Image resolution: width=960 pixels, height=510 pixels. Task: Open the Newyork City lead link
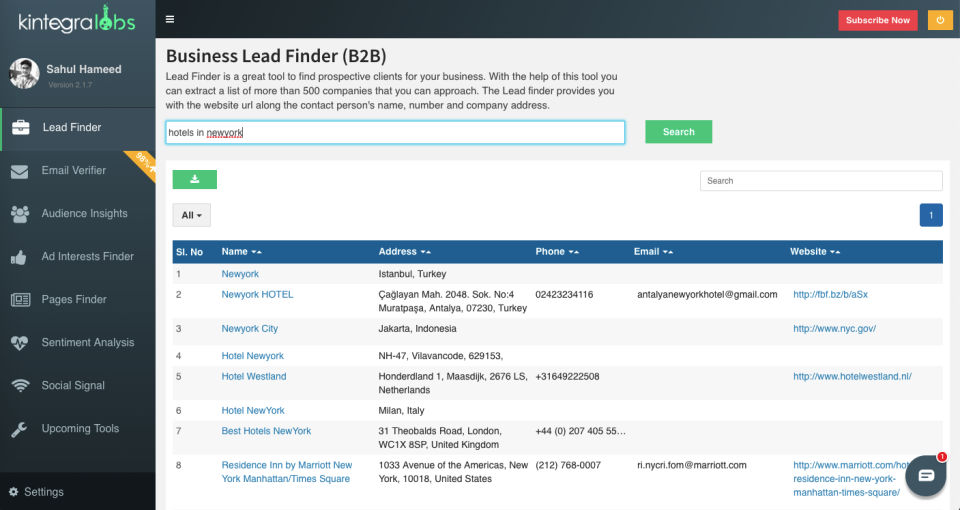(x=250, y=329)
